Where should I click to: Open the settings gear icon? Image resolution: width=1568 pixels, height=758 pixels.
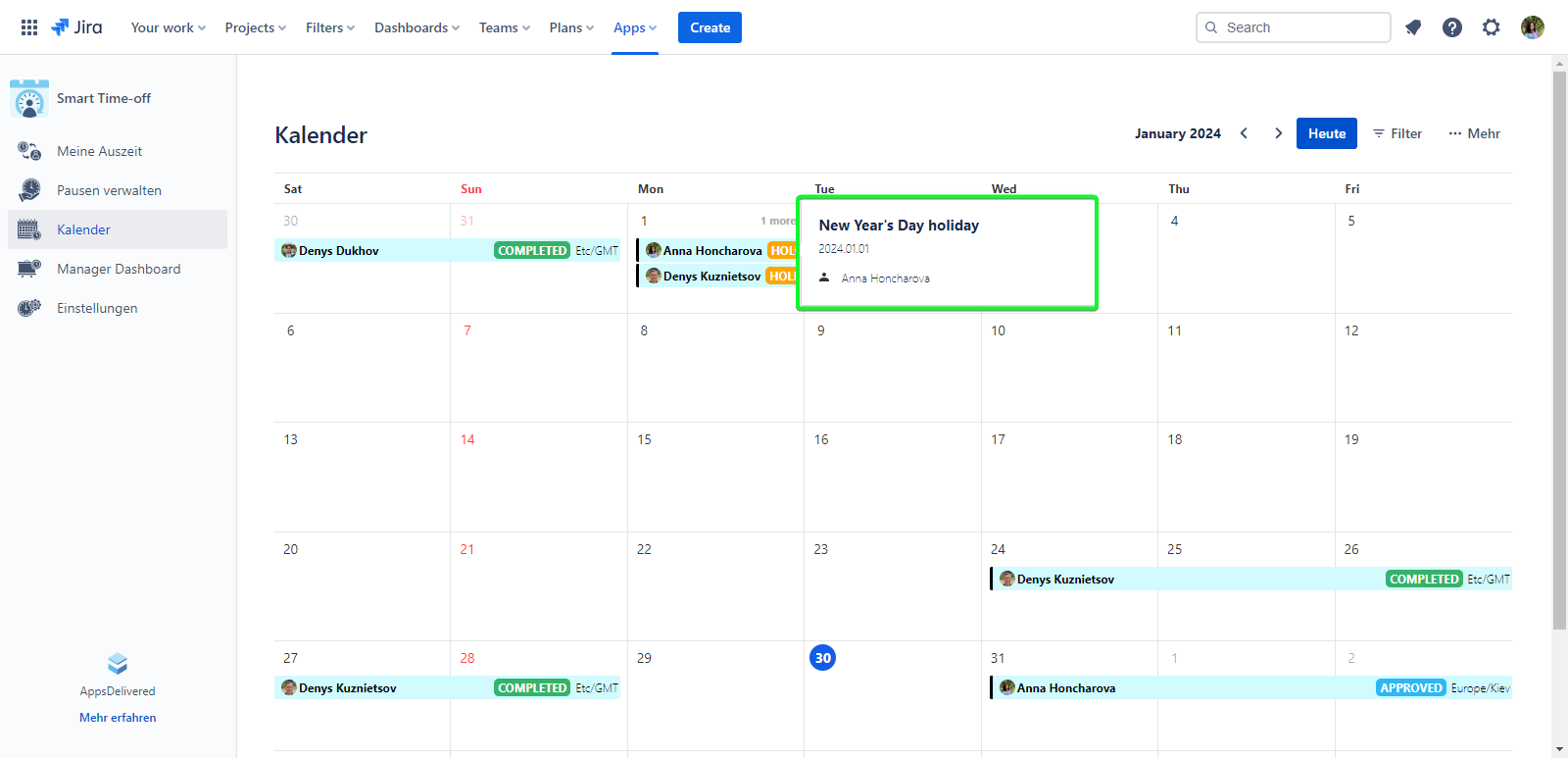tap(1492, 27)
